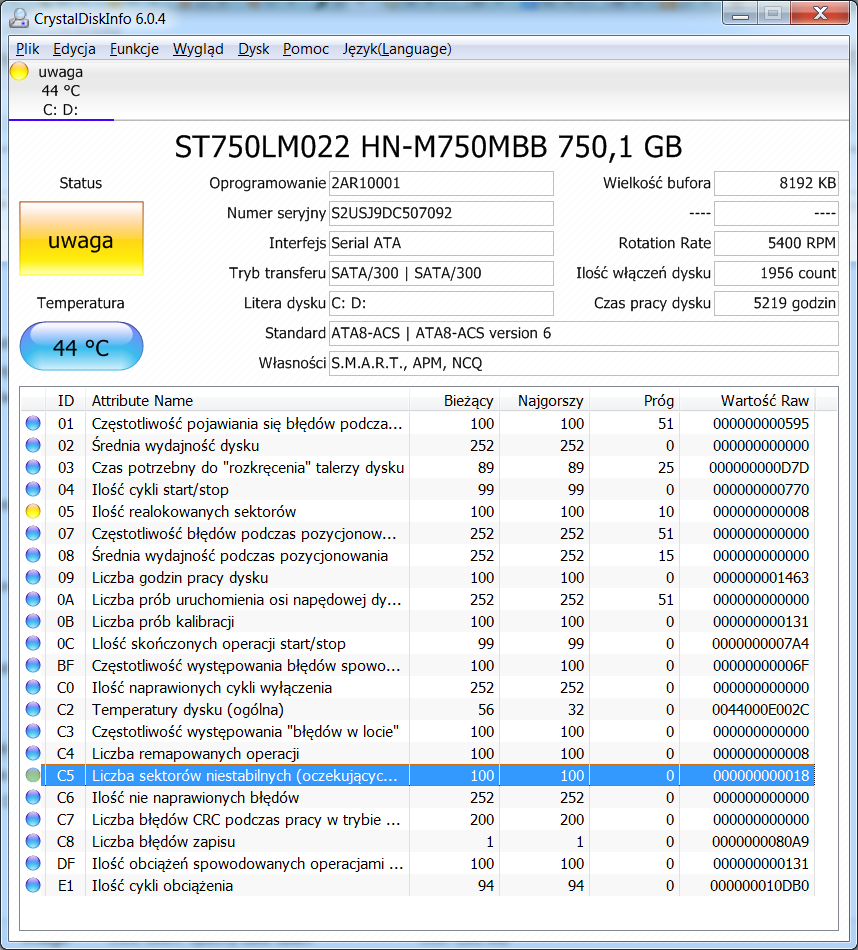Click the Tryb transferu field SATA/300
The width and height of the screenshot is (858, 950).
point(441,273)
